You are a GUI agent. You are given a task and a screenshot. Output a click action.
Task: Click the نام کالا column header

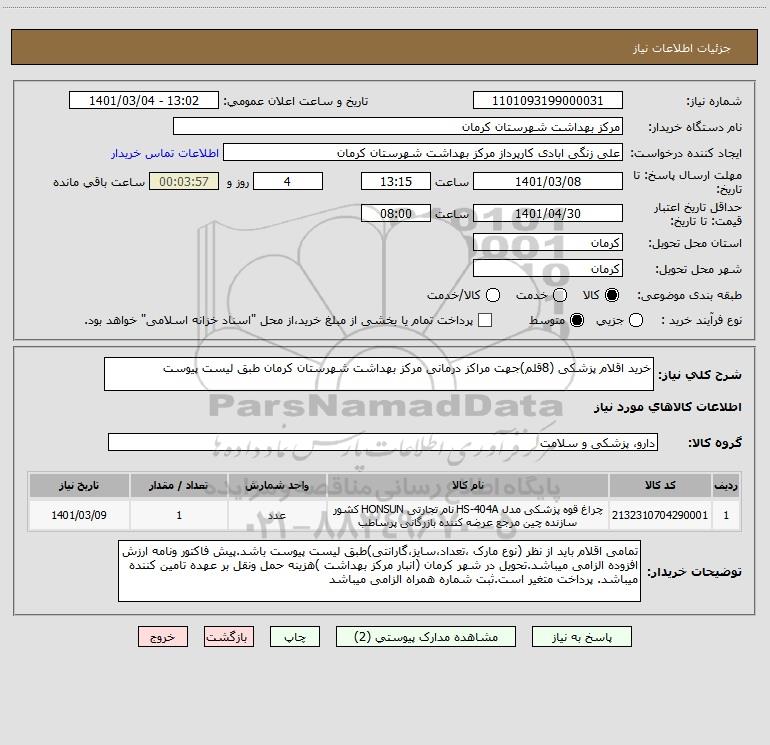point(468,485)
